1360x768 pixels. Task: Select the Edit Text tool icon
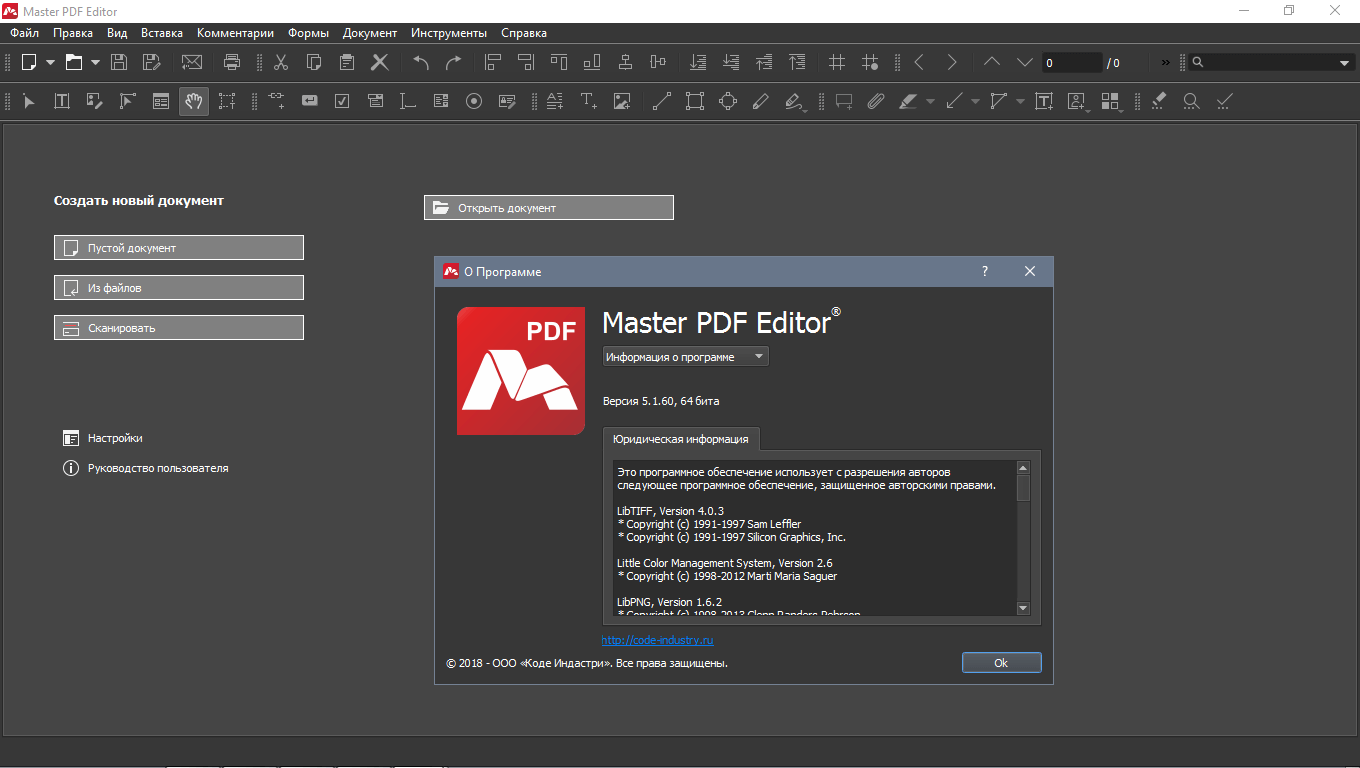coord(62,101)
